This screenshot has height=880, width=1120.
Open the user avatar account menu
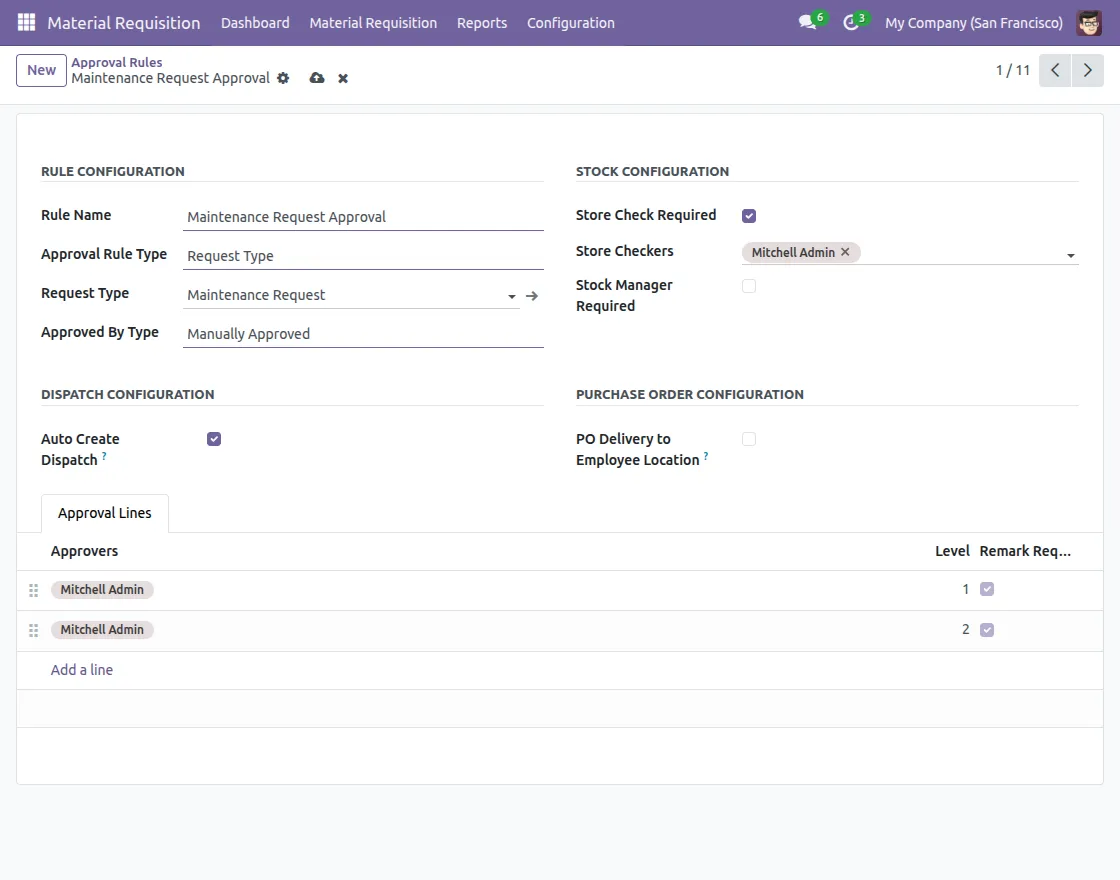coord(1089,22)
